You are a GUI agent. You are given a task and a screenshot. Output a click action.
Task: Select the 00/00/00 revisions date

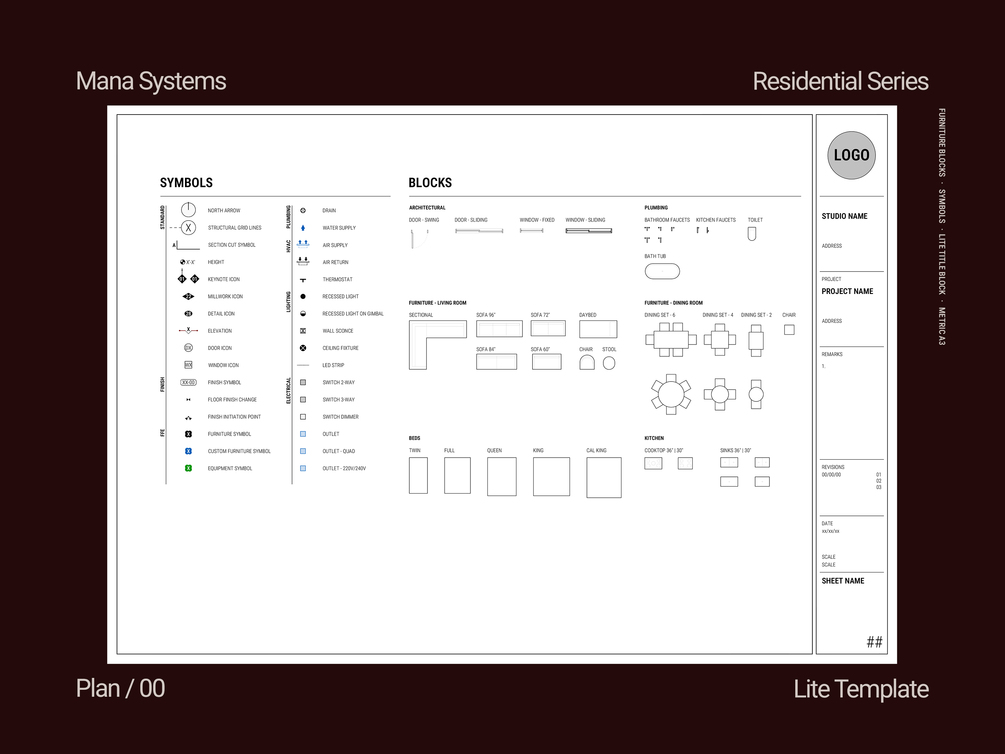click(x=831, y=475)
